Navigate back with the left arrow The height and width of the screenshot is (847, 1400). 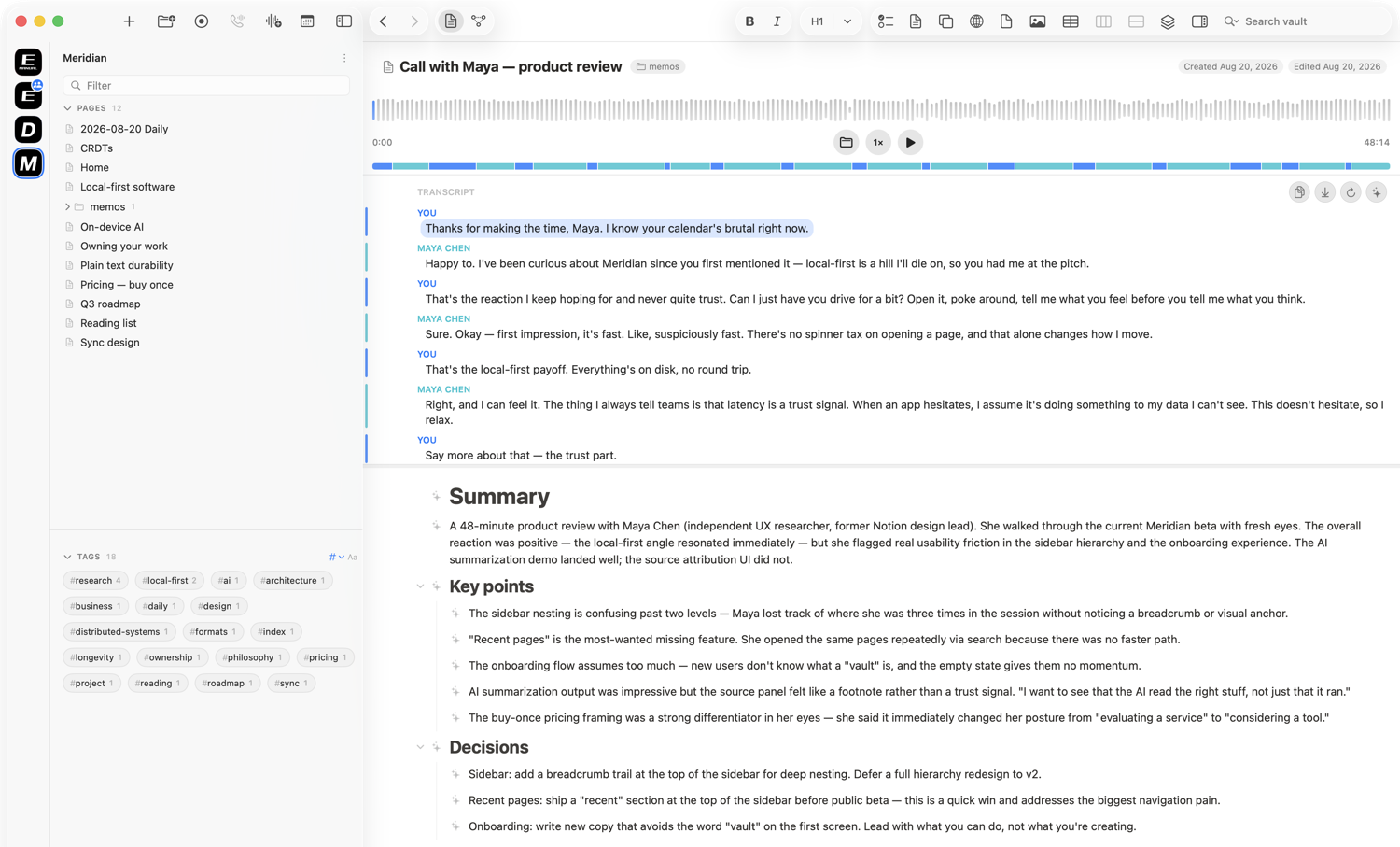point(384,21)
